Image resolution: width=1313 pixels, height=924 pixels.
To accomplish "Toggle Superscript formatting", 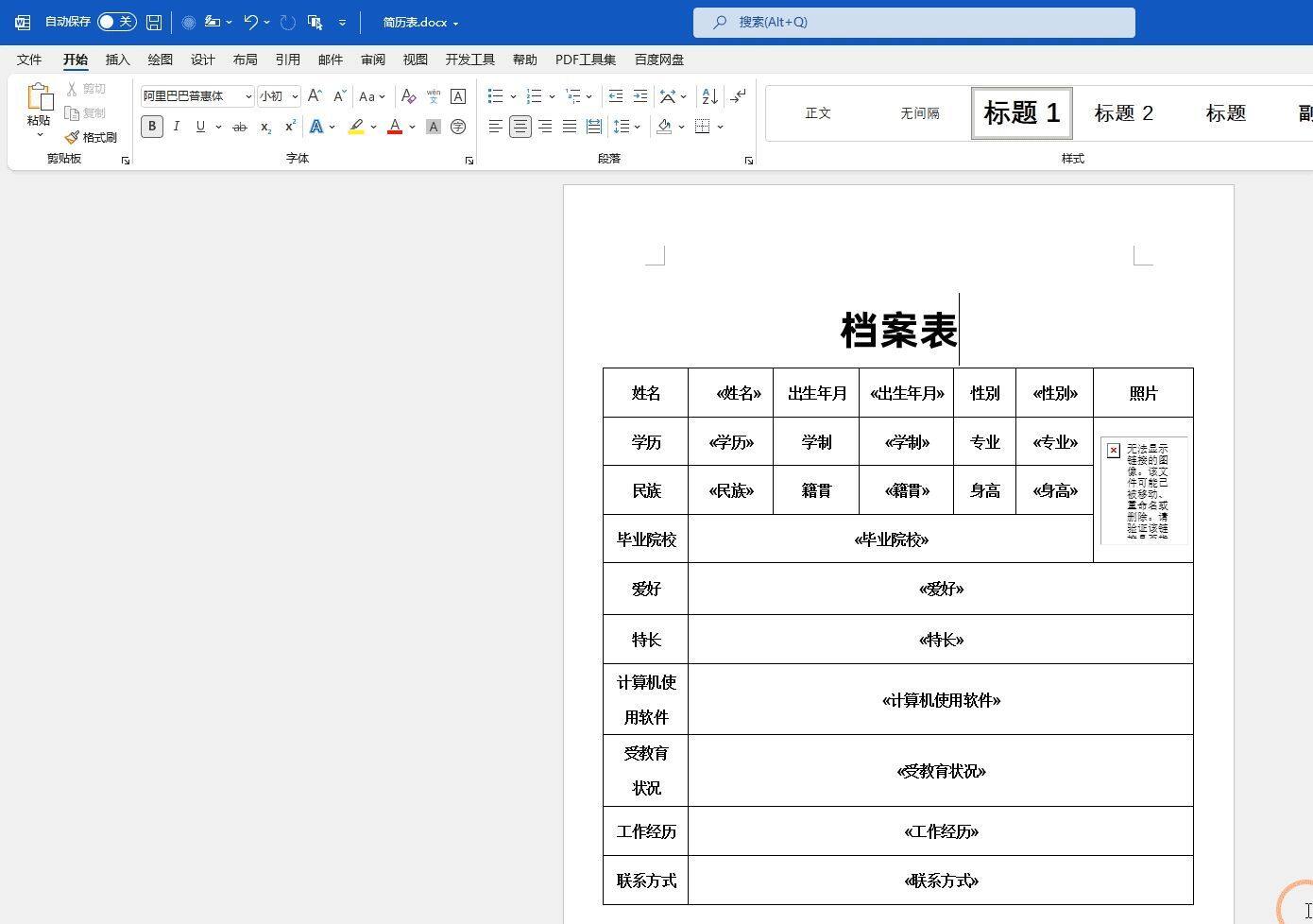I will (x=290, y=127).
